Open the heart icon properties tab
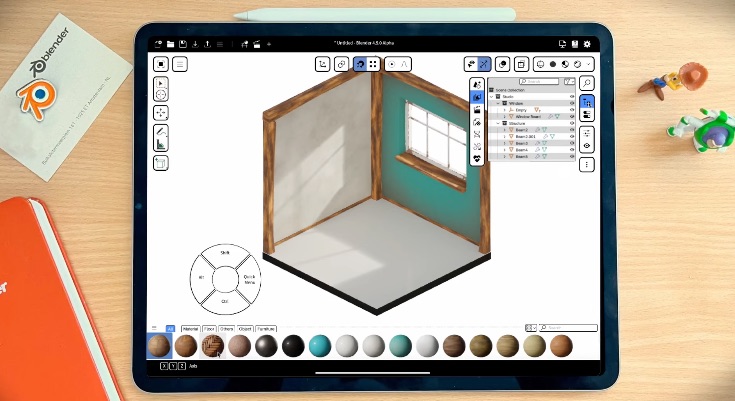This screenshot has width=735, height=401. (x=477, y=159)
